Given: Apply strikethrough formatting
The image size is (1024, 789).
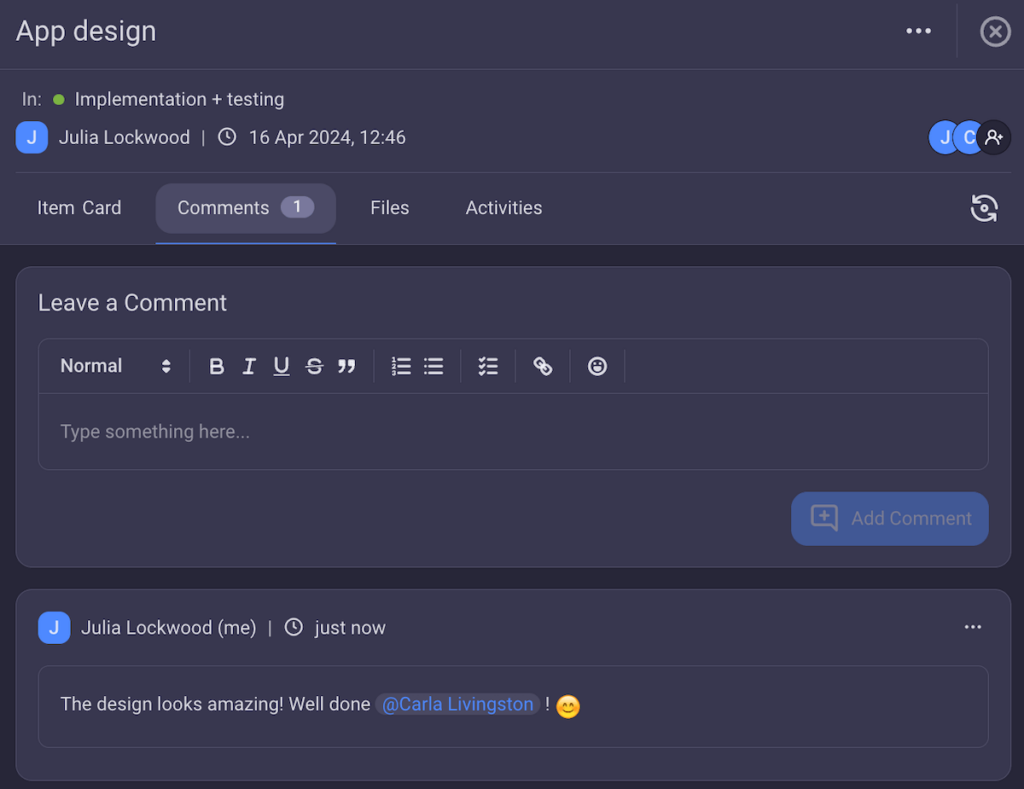Looking at the screenshot, I should point(314,366).
